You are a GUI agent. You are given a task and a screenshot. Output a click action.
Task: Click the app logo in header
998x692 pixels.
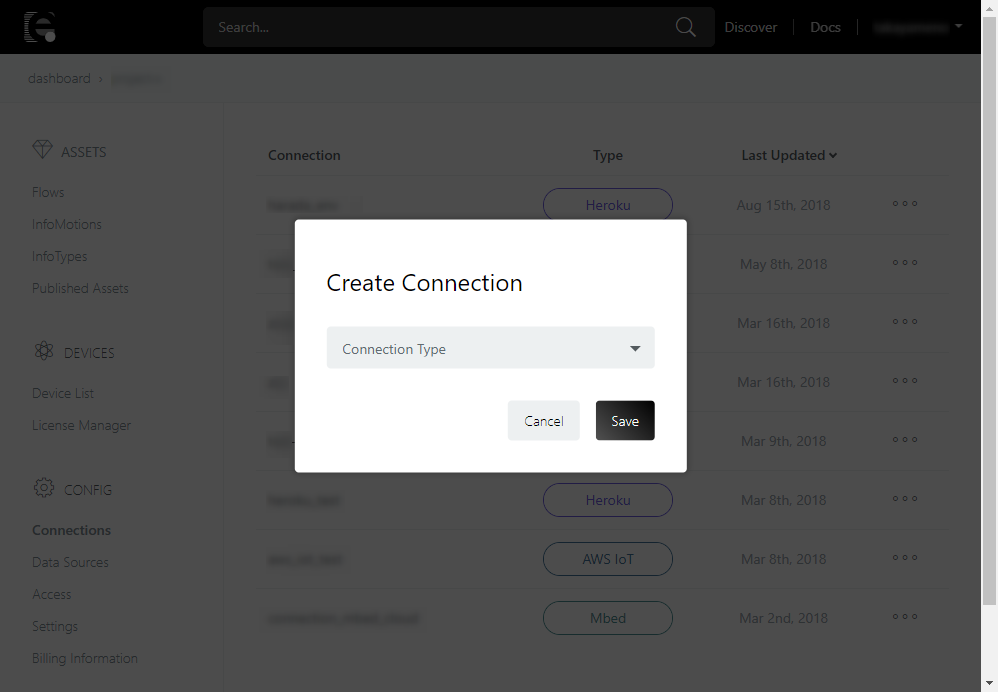[39, 27]
